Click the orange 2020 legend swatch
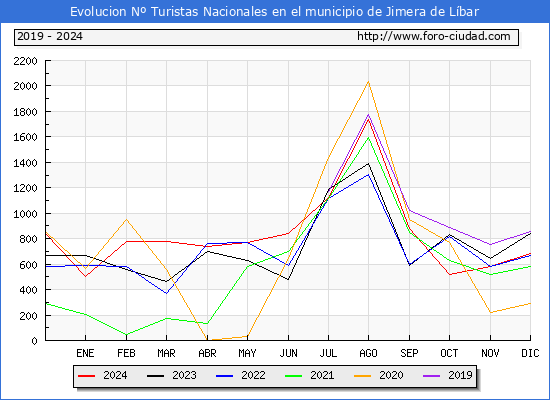 click(x=363, y=376)
